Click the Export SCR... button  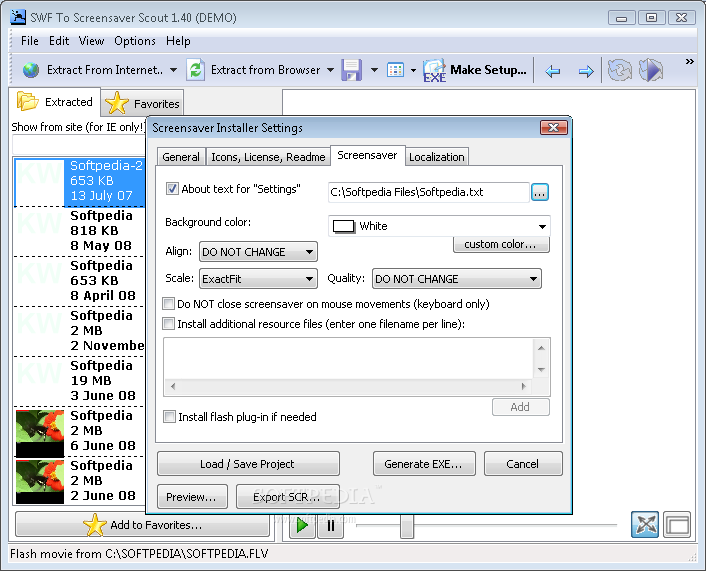(287, 497)
